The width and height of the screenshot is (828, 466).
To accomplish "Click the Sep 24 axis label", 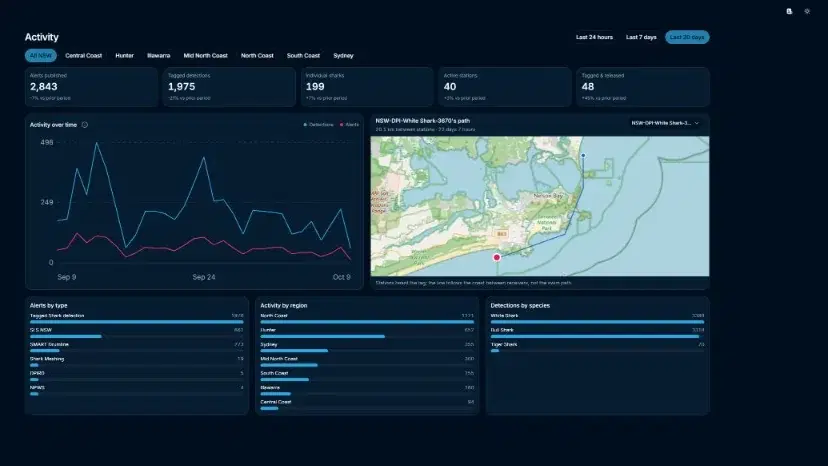I will (204, 277).
